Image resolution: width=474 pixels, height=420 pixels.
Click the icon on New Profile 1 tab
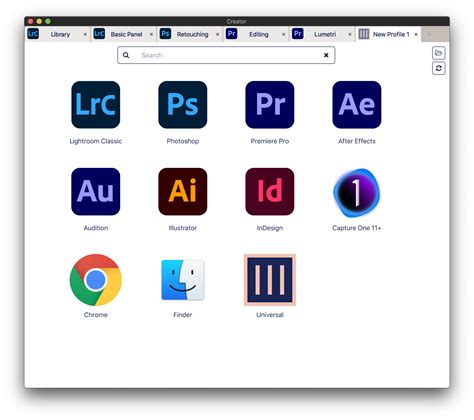click(x=364, y=34)
